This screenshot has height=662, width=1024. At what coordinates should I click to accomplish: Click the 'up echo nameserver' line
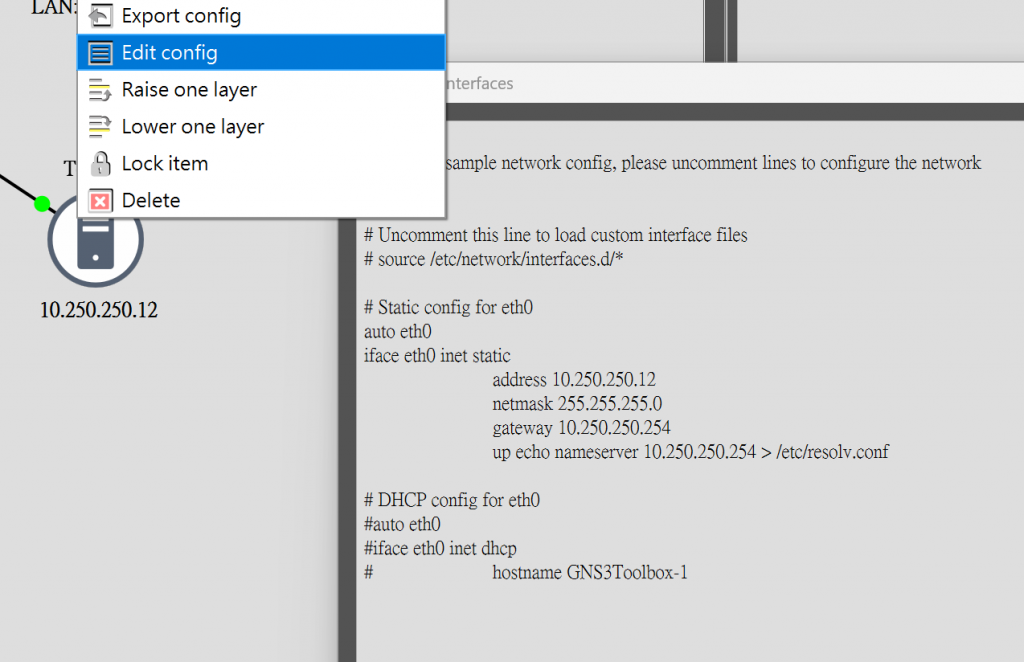690,452
